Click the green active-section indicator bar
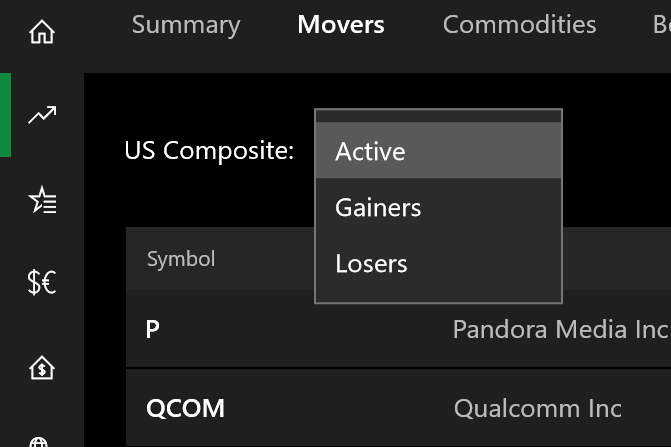 click(x=6, y=115)
